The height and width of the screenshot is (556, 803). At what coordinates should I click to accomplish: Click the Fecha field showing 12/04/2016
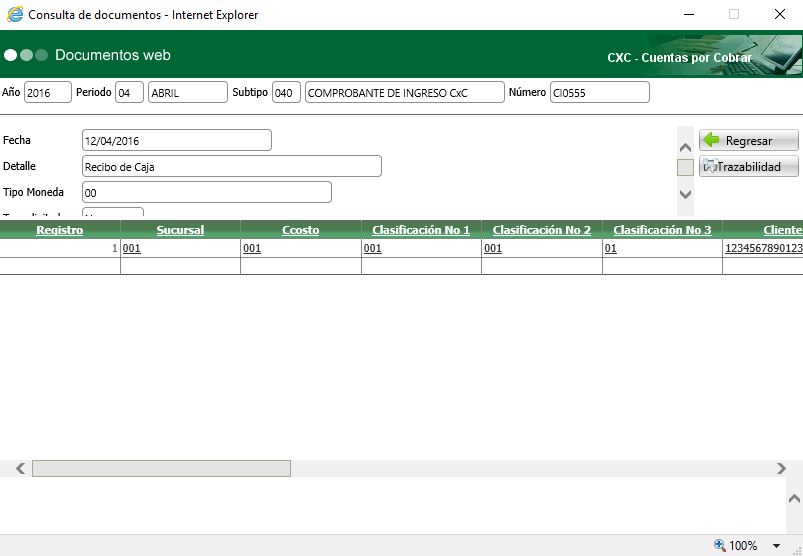(x=176, y=141)
